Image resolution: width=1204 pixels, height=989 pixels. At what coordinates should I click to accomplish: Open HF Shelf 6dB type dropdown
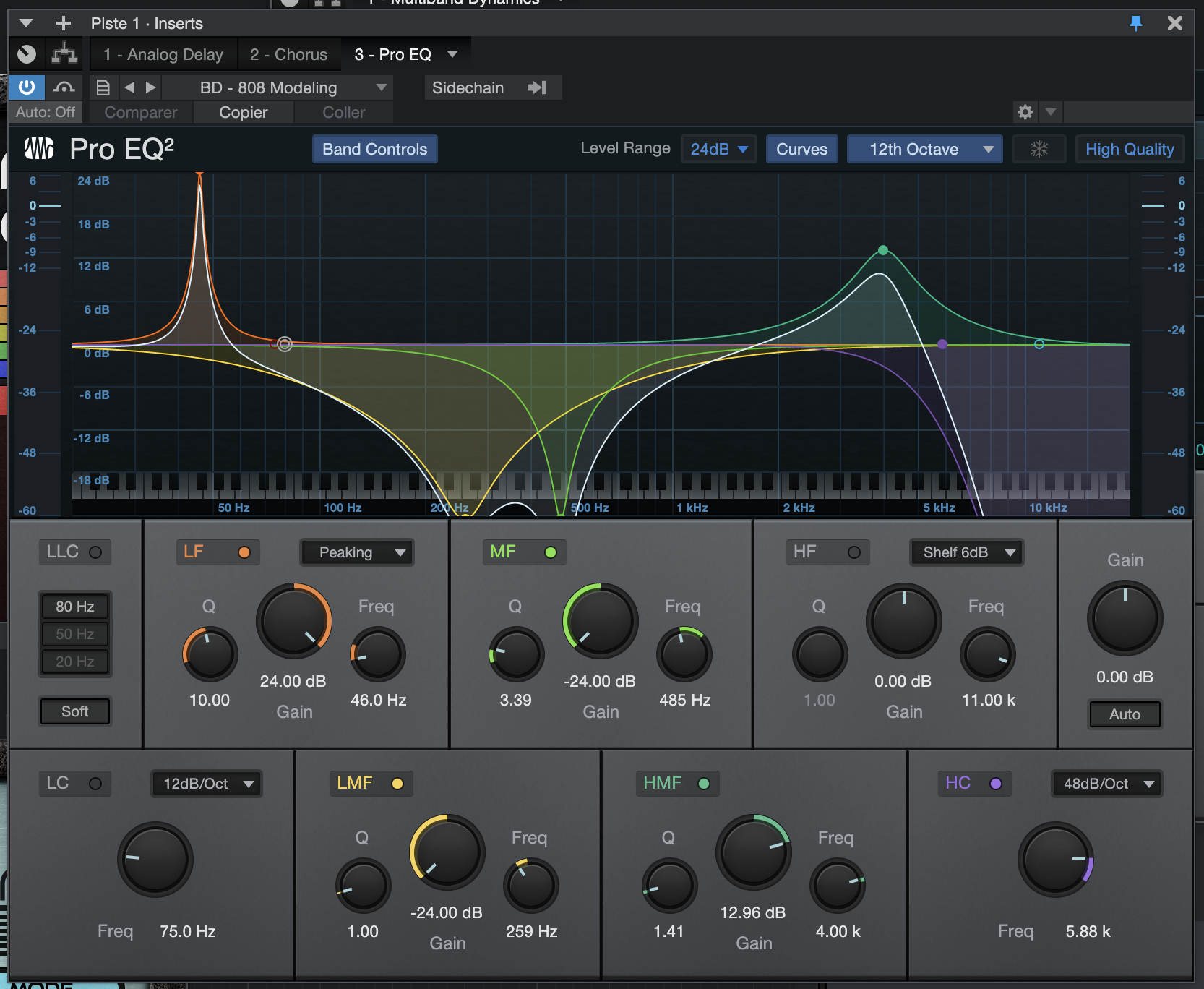[x=967, y=552]
